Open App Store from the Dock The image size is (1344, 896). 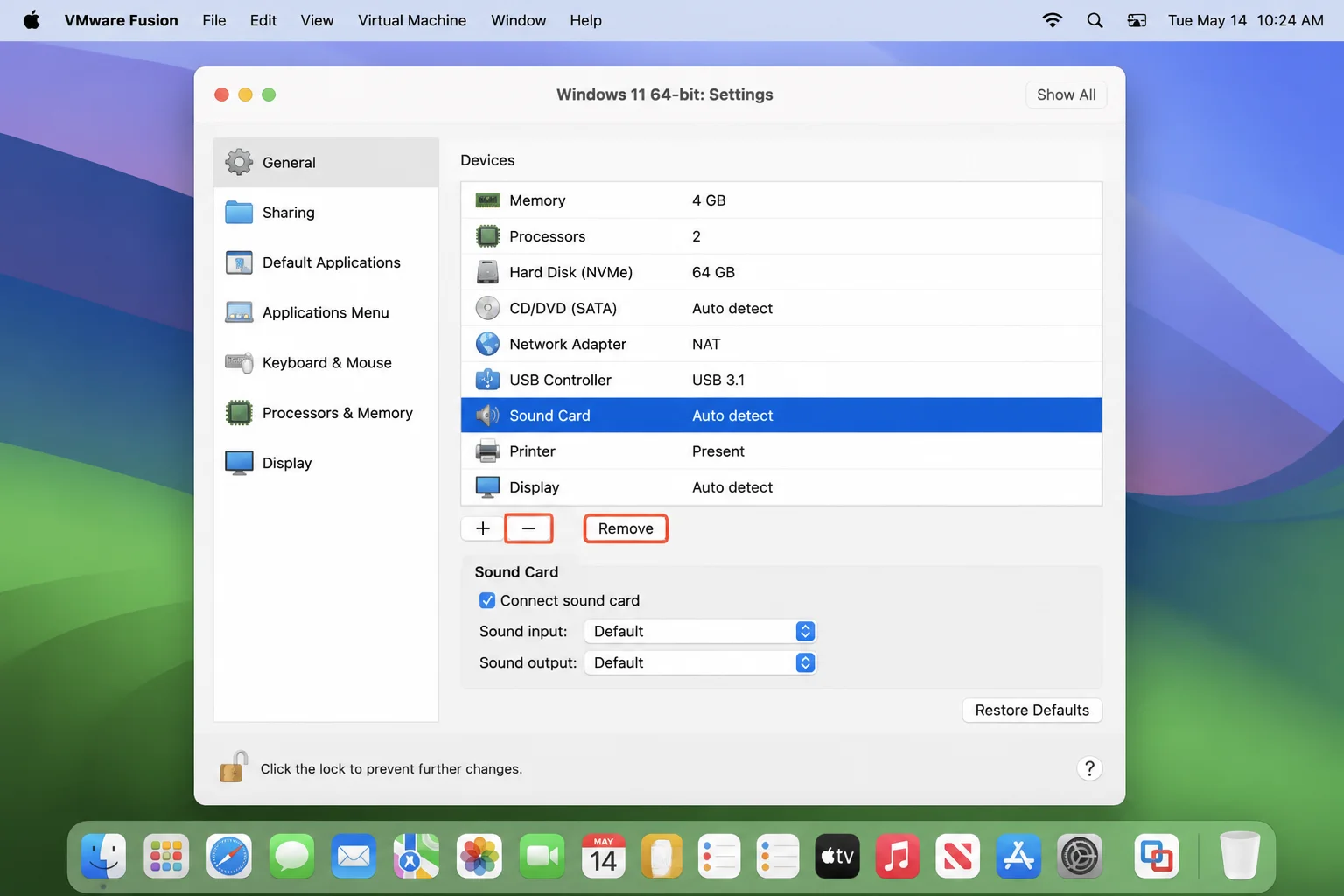pos(1018,856)
